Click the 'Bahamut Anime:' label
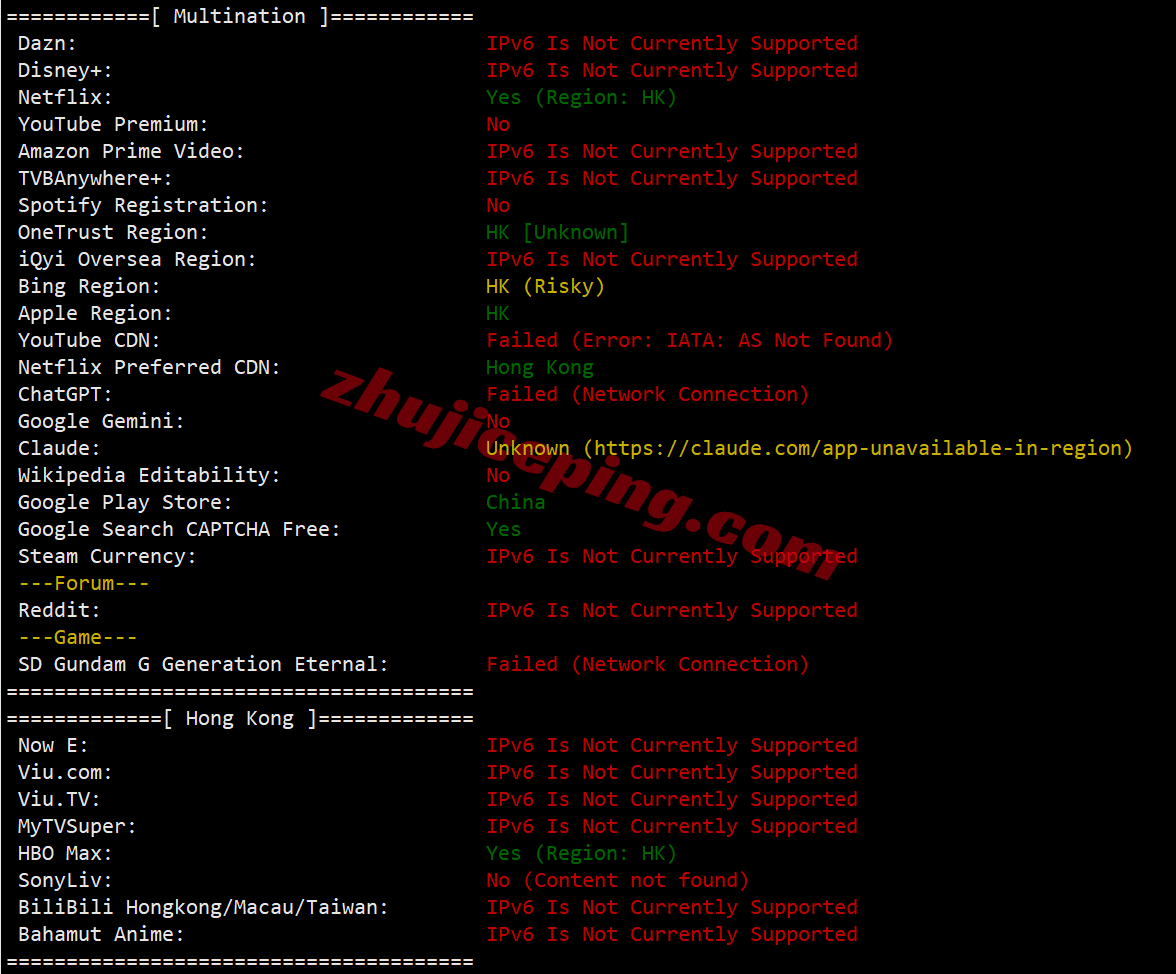 pos(101,934)
